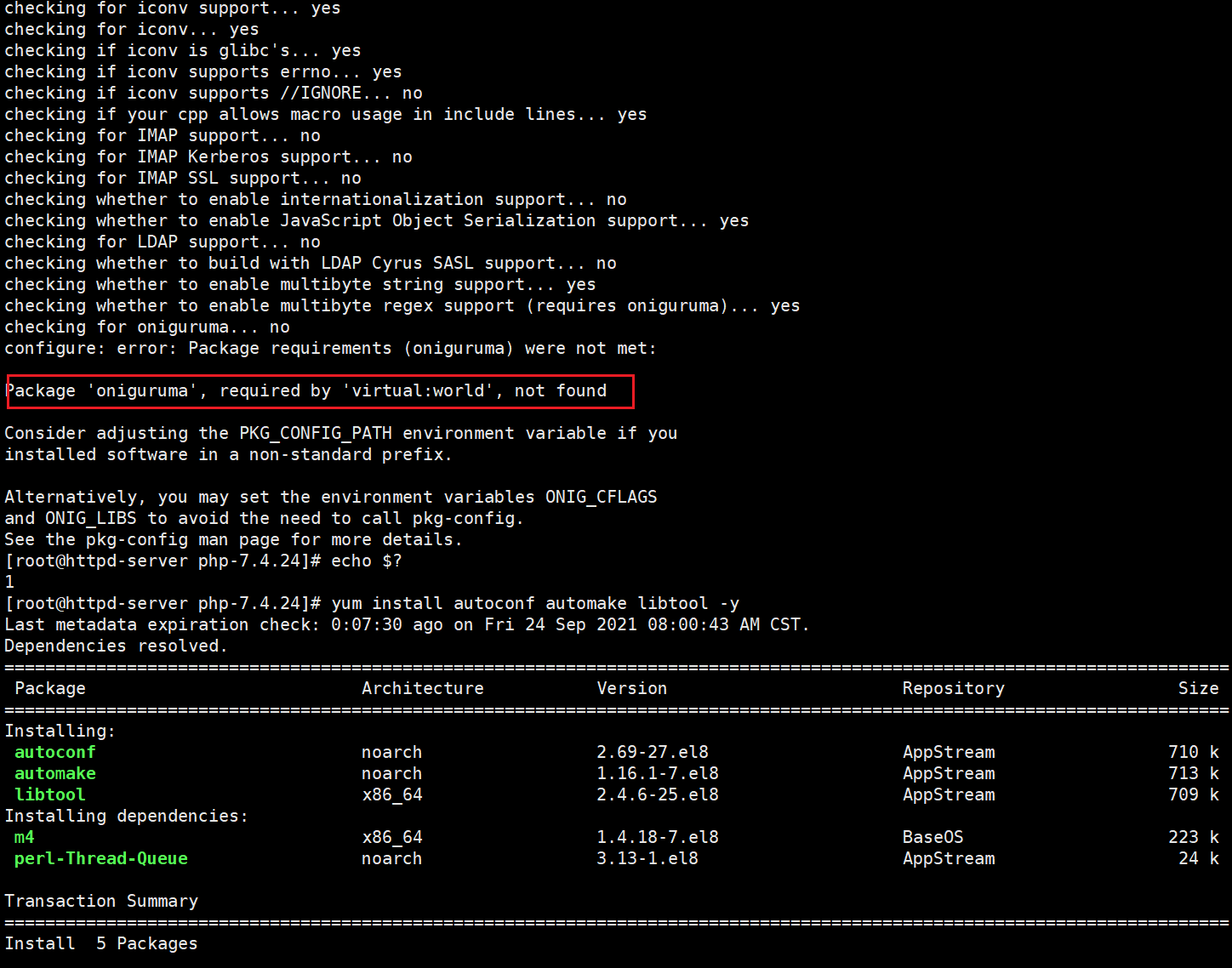
Task: Click the 'x86_64' architecture in libtool row
Action: pyautogui.click(x=392, y=794)
